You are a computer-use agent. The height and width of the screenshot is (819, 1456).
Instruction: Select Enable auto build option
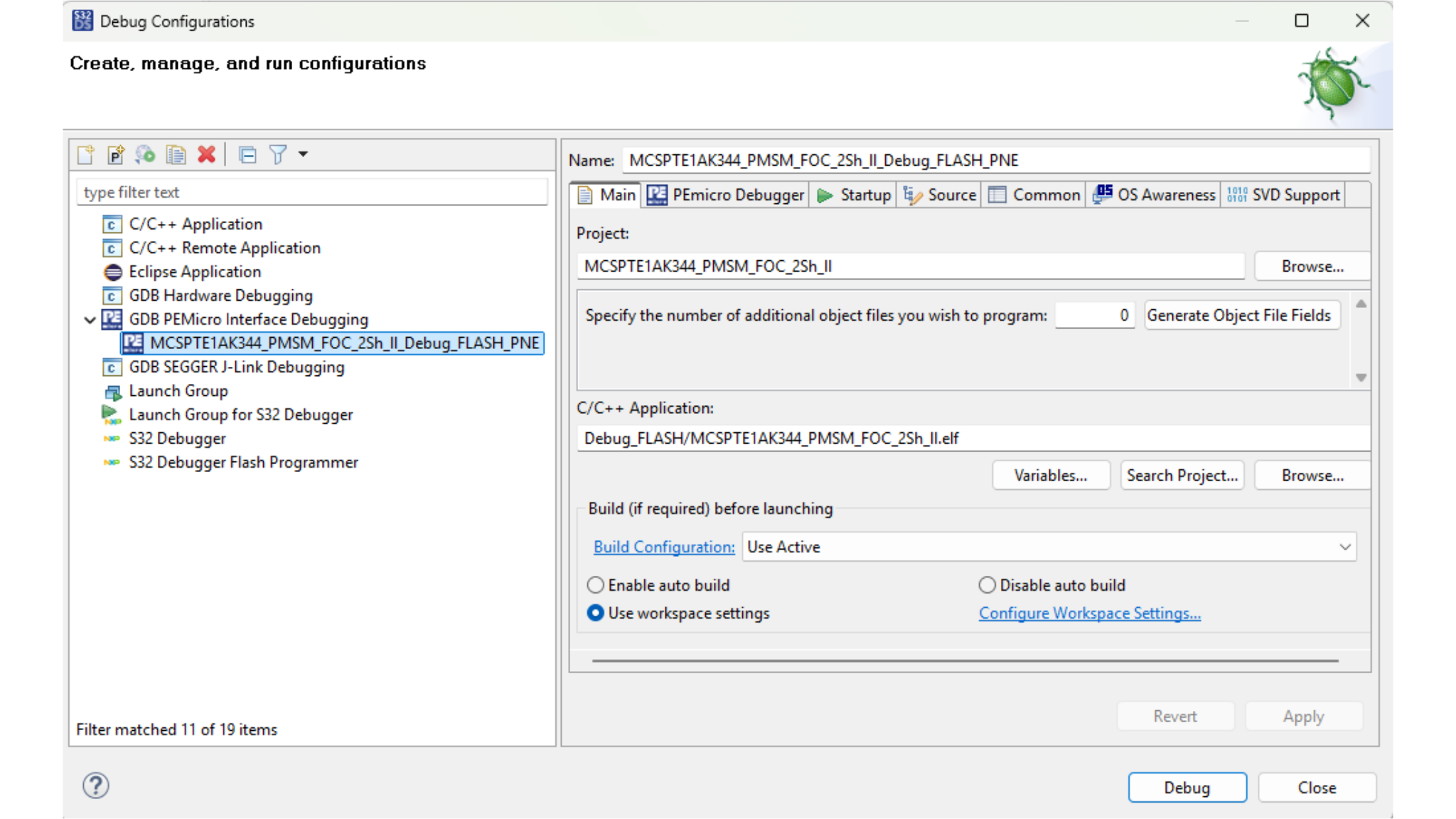pos(659,585)
